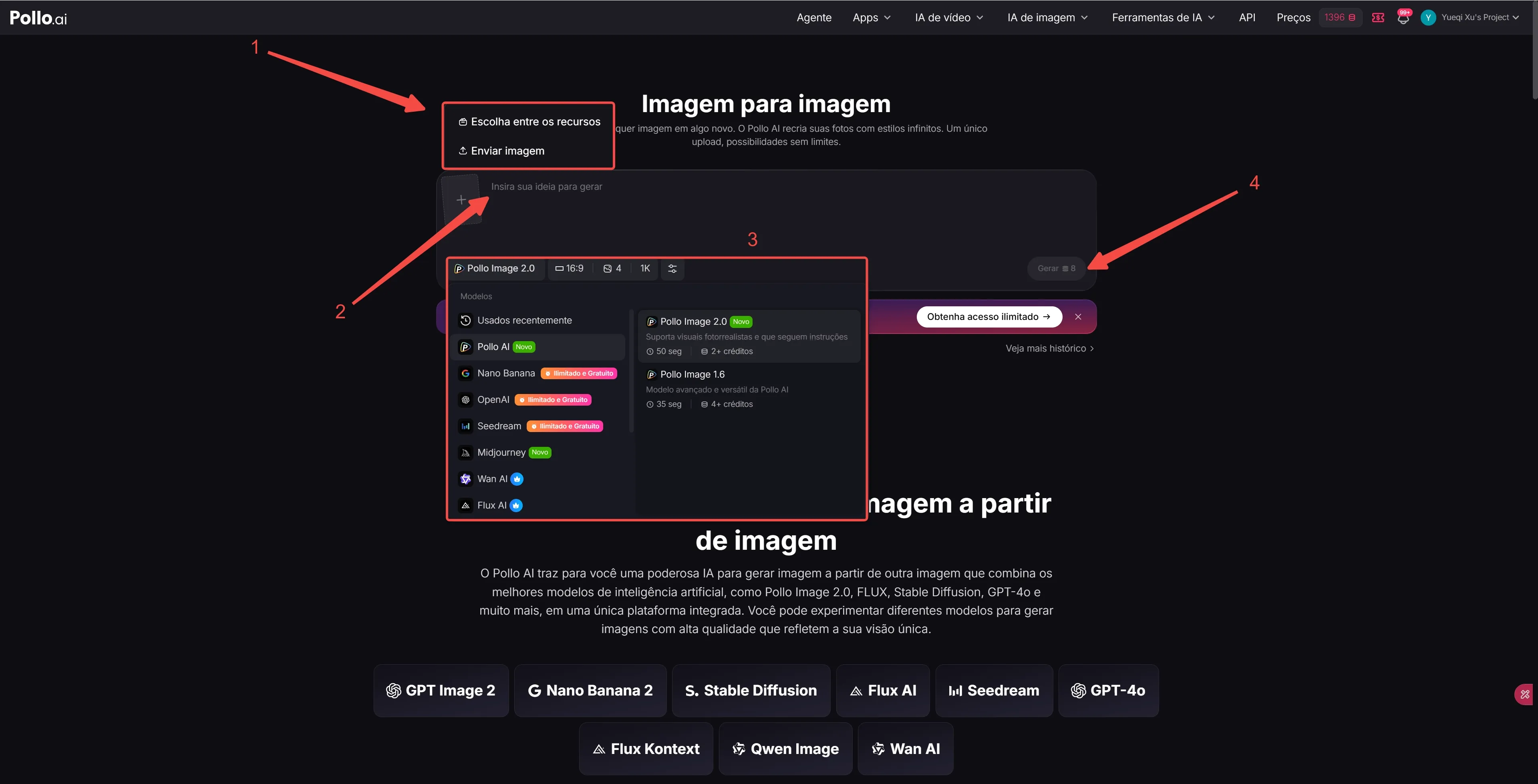Change the image count of 4

coord(612,269)
